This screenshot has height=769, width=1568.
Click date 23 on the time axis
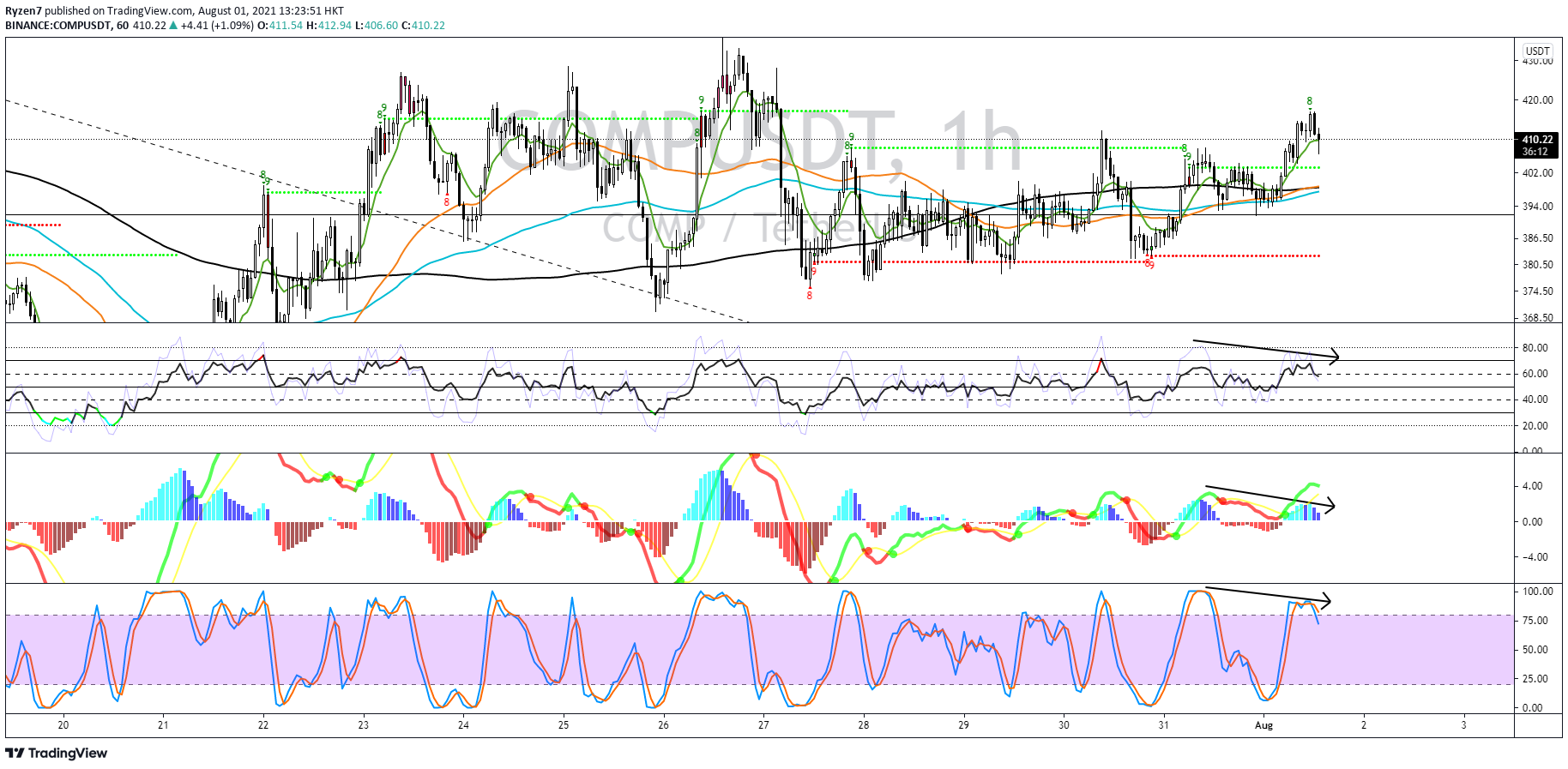(x=364, y=724)
